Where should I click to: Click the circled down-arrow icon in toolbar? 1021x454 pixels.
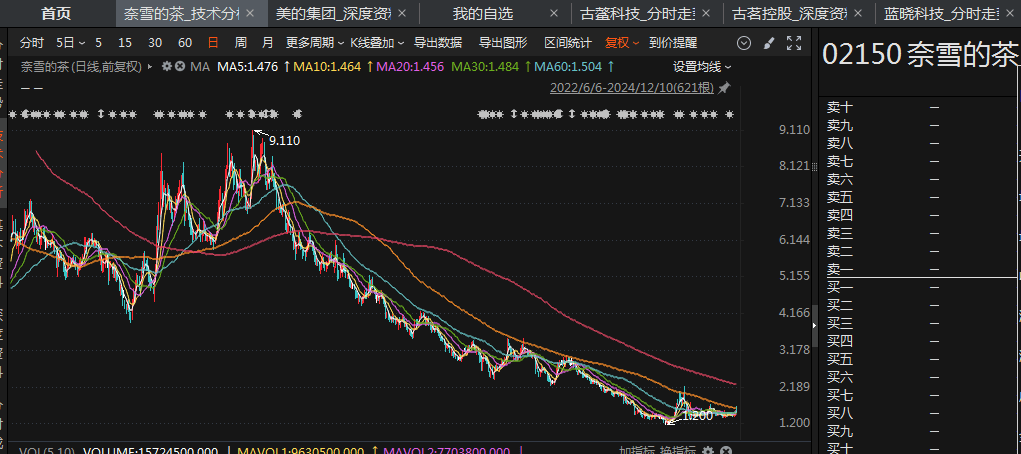(x=744, y=43)
